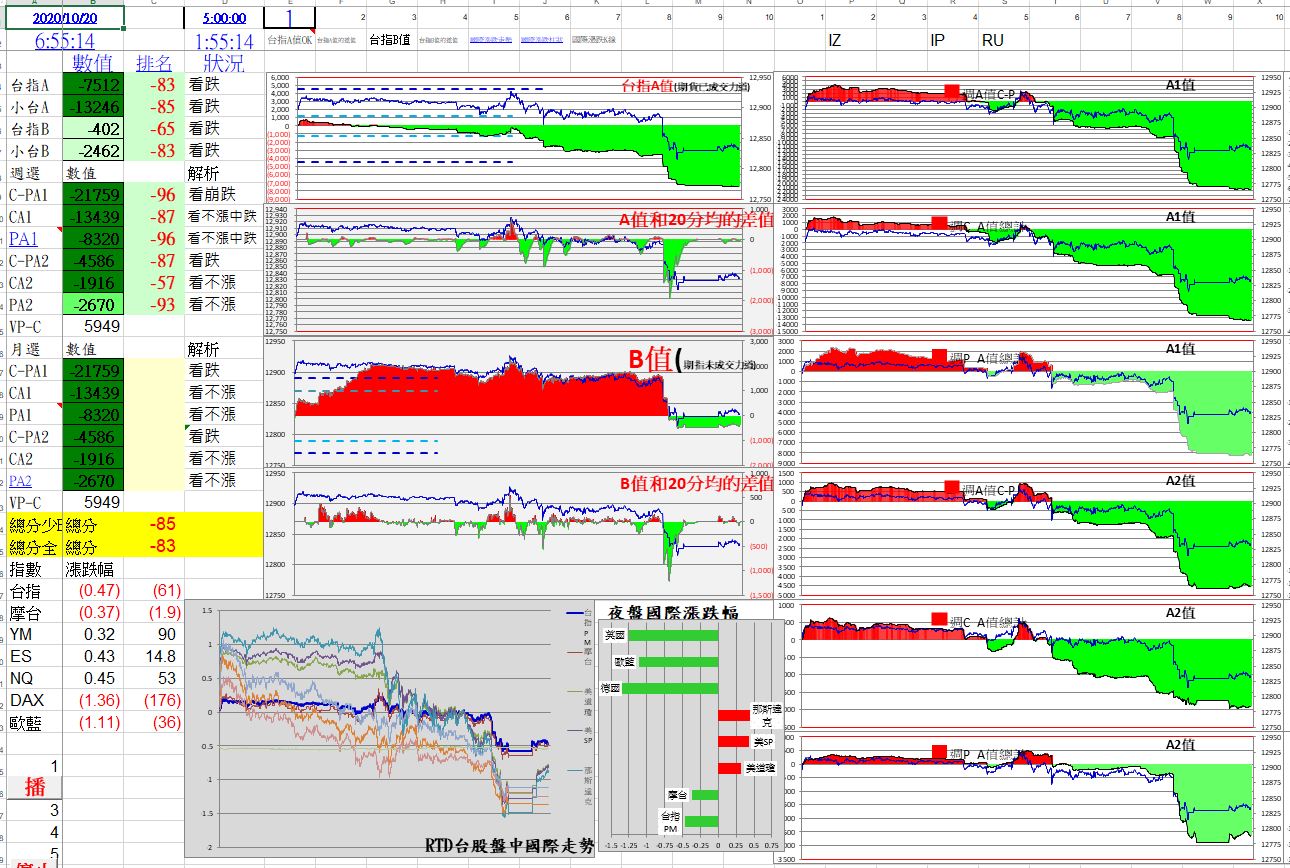Select the 總分少 score -85

click(154, 524)
